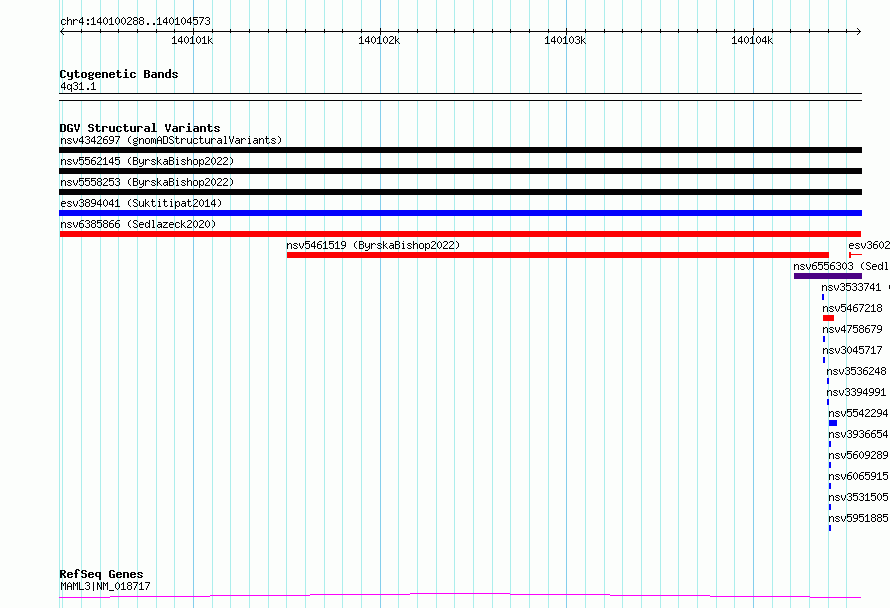Image resolution: width=890 pixels, height=608 pixels.
Task: Open variant label nsv3045717
Action: point(853,350)
